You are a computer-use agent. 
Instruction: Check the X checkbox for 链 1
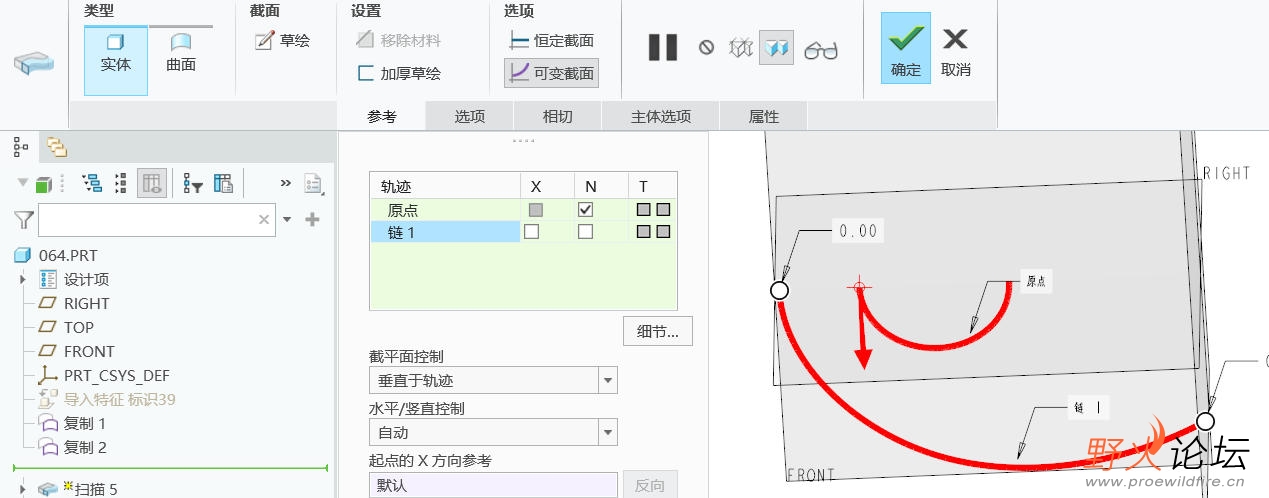532,232
